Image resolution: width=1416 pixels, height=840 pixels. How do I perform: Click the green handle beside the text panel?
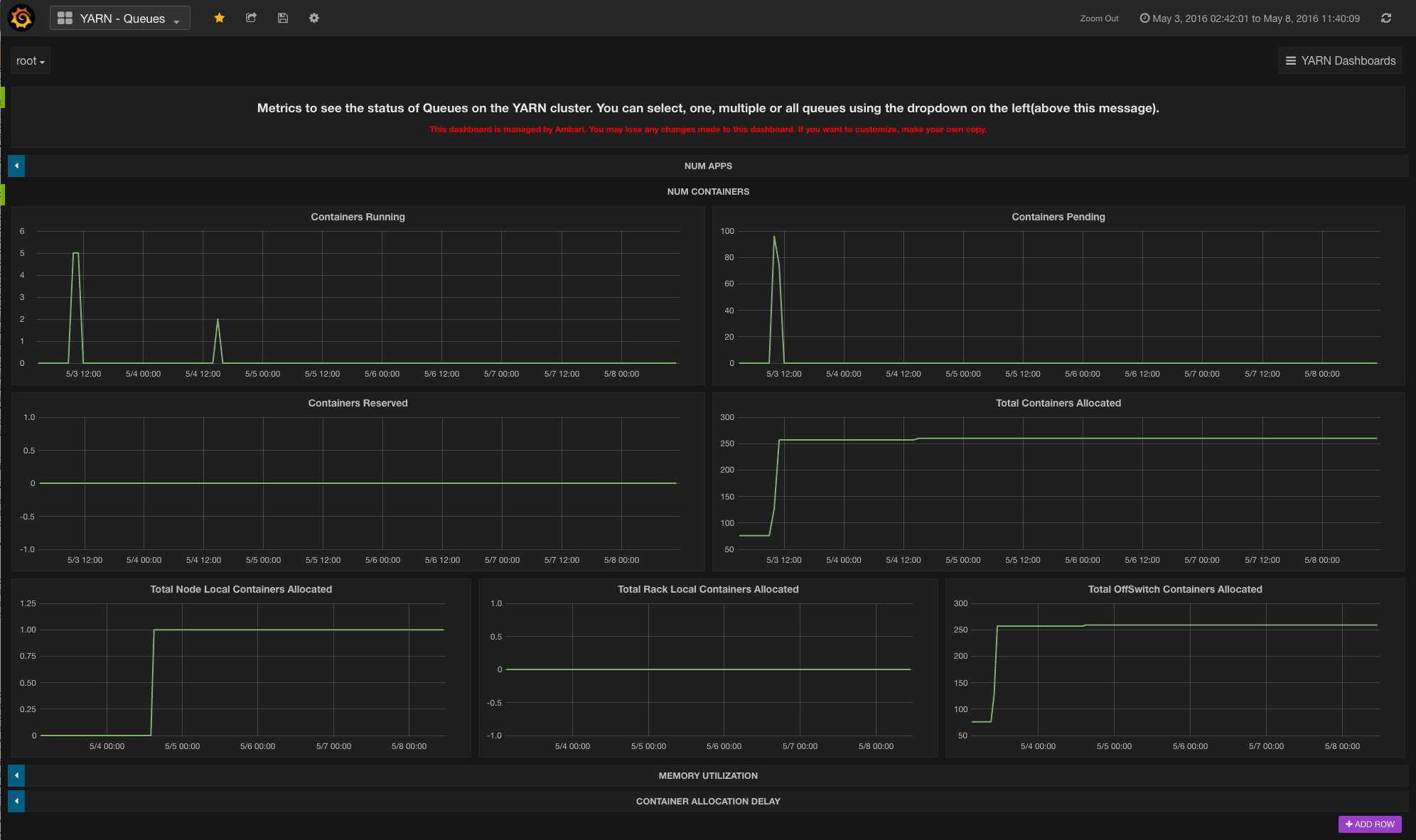3,97
